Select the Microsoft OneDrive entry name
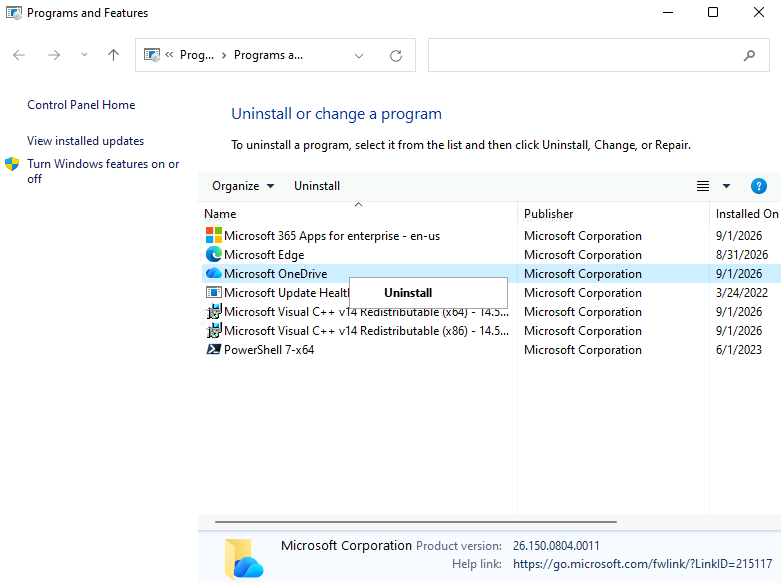Screen dimensions: 781x583 coord(275,274)
